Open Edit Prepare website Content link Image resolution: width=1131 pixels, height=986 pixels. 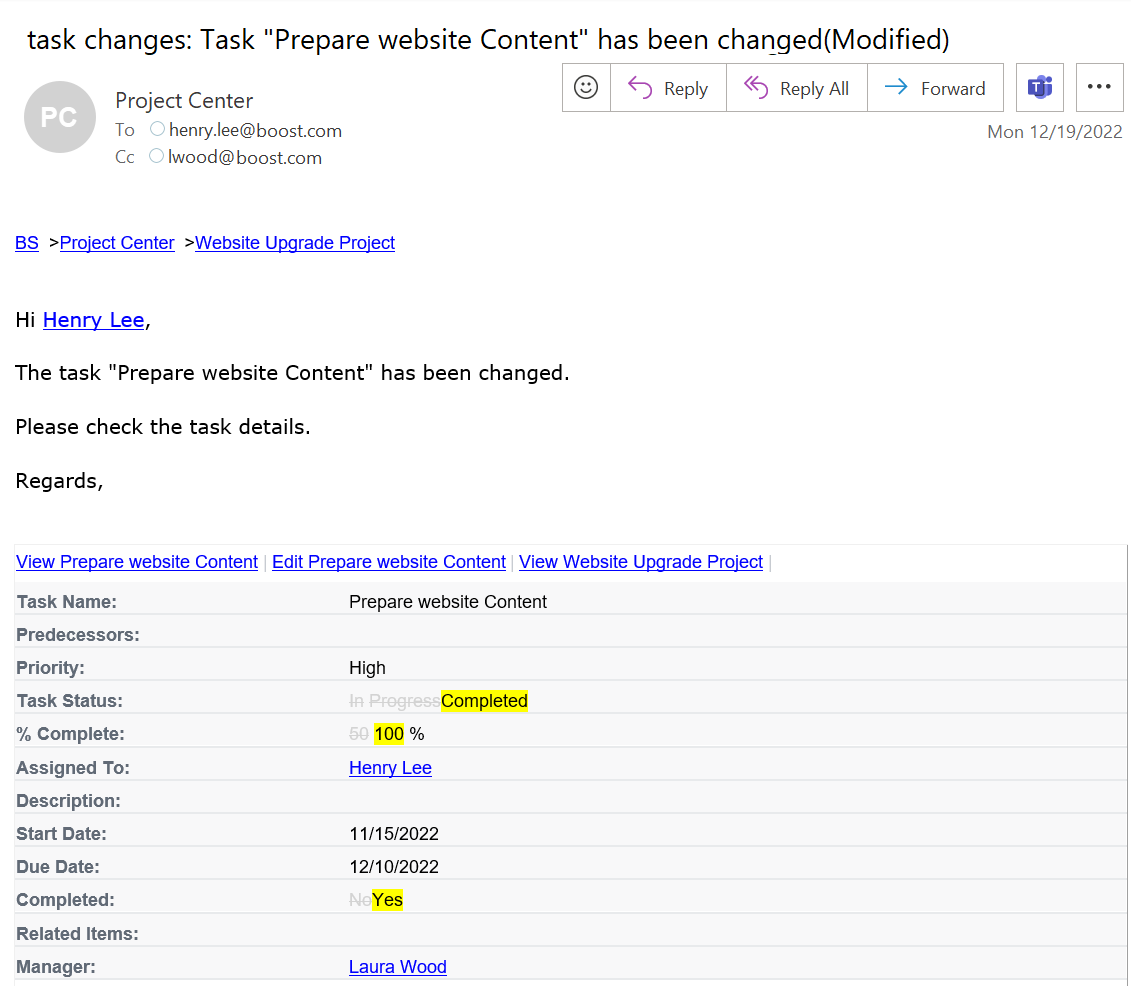(389, 562)
